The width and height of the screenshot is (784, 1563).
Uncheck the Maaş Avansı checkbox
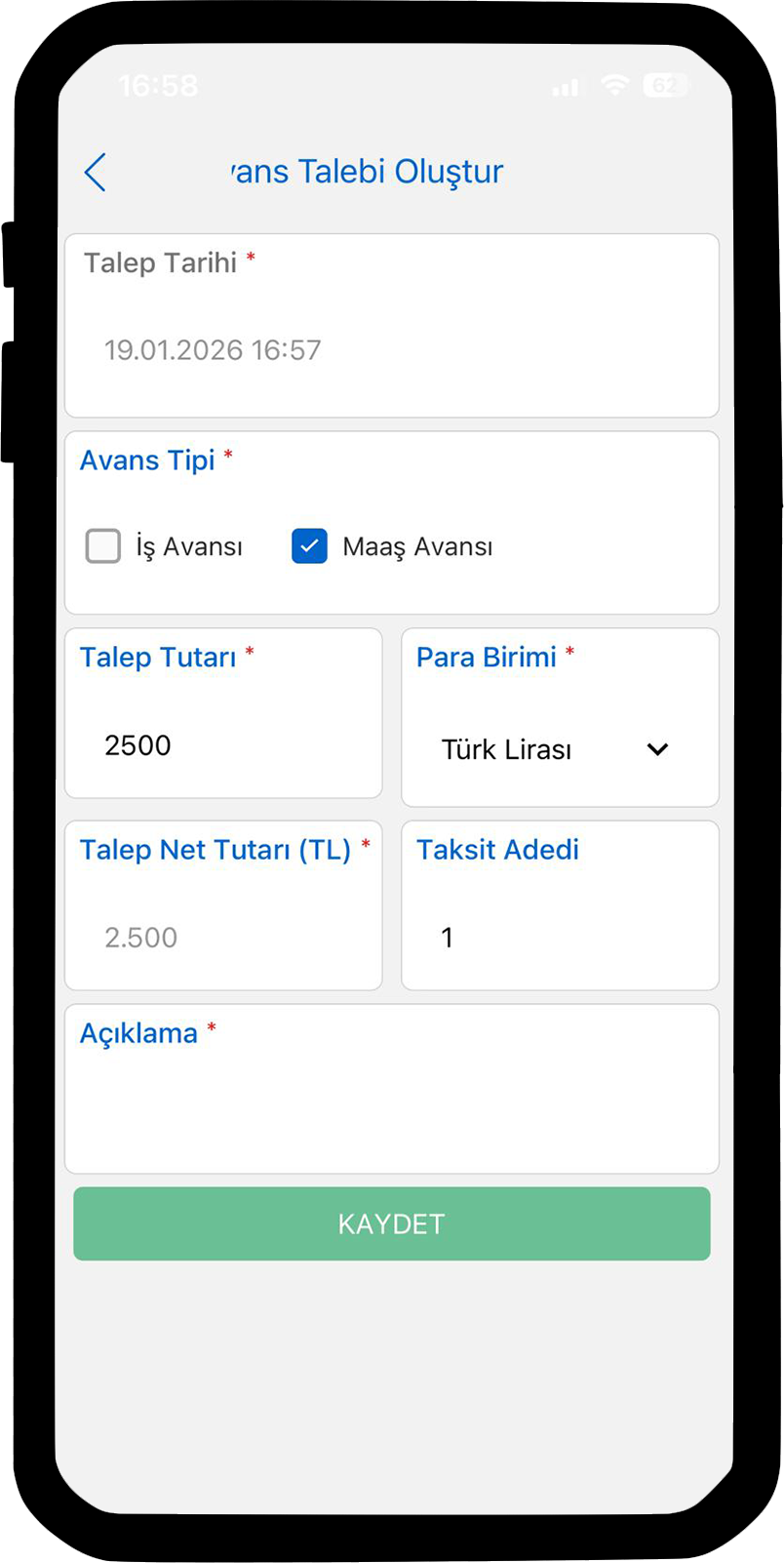[309, 546]
